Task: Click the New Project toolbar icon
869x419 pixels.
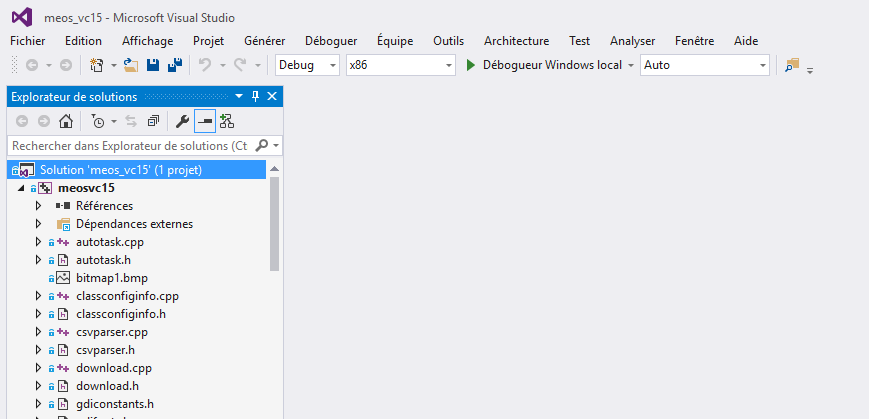Action: [97, 65]
